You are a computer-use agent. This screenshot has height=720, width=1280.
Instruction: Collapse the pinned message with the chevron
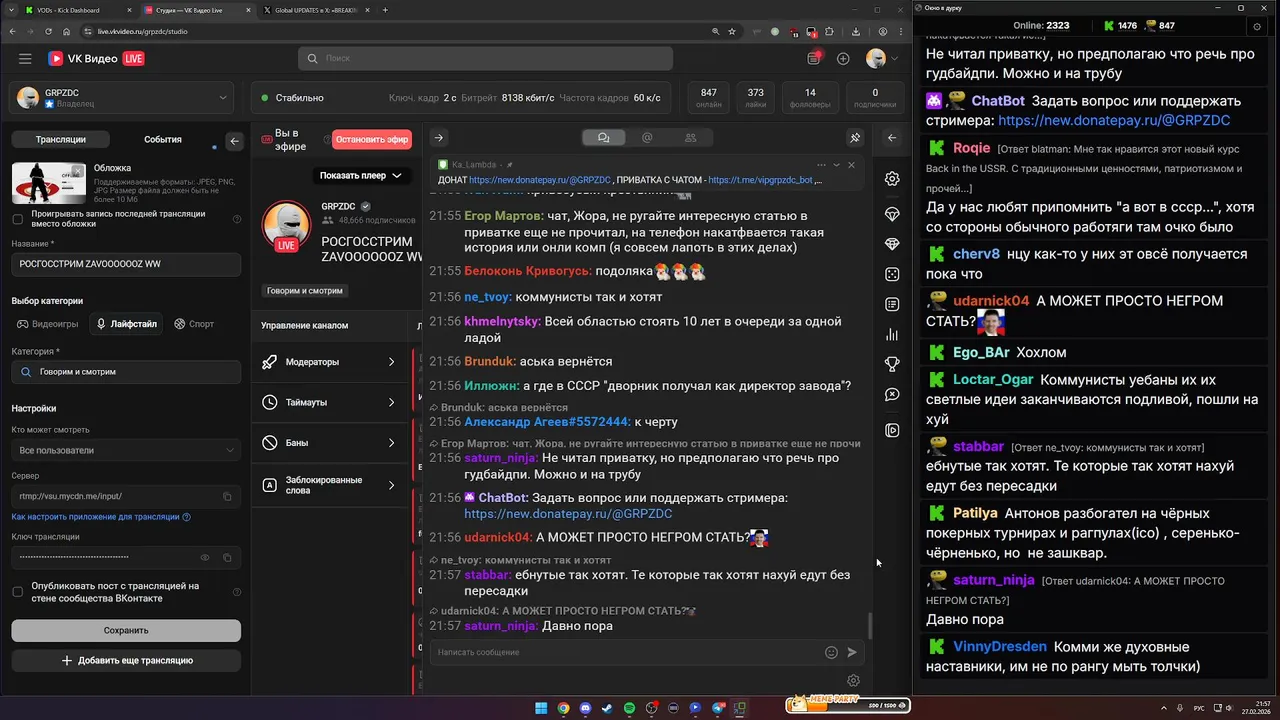pos(836,165)
